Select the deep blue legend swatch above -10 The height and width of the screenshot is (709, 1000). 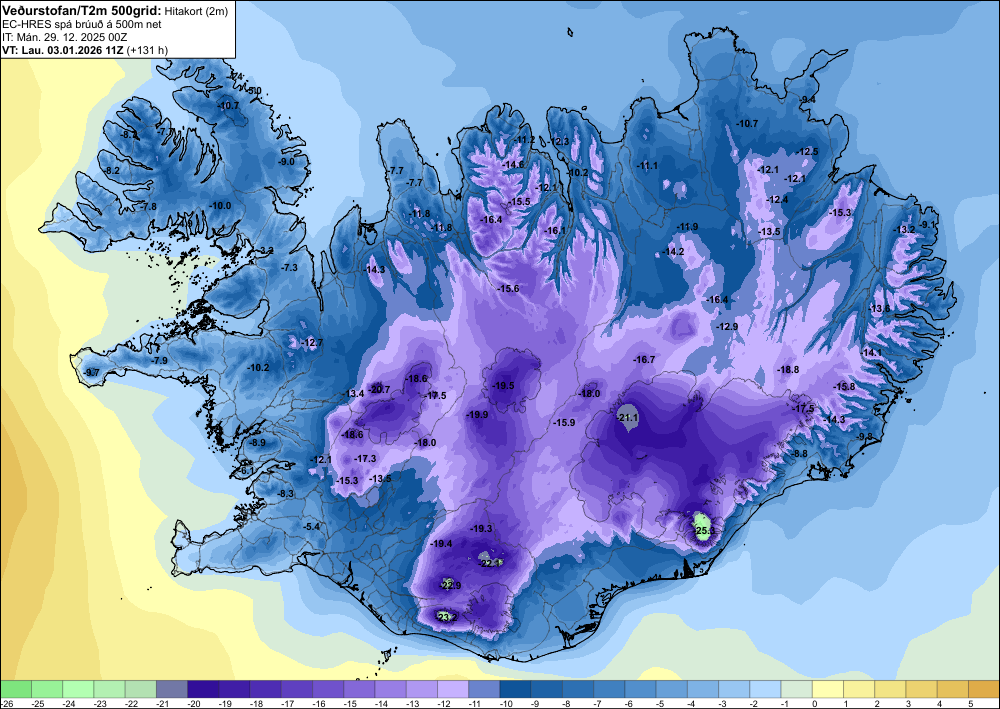click(515, 689)
